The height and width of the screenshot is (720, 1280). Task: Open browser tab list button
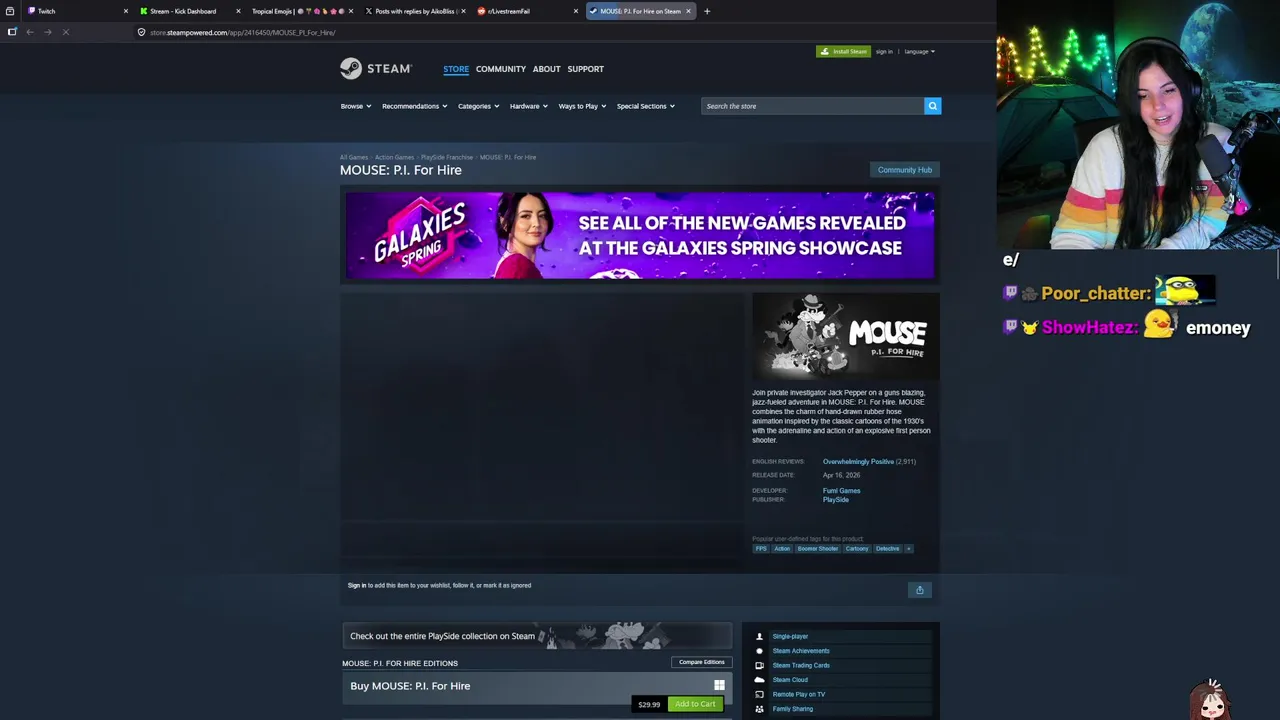(x=10, y=11)
